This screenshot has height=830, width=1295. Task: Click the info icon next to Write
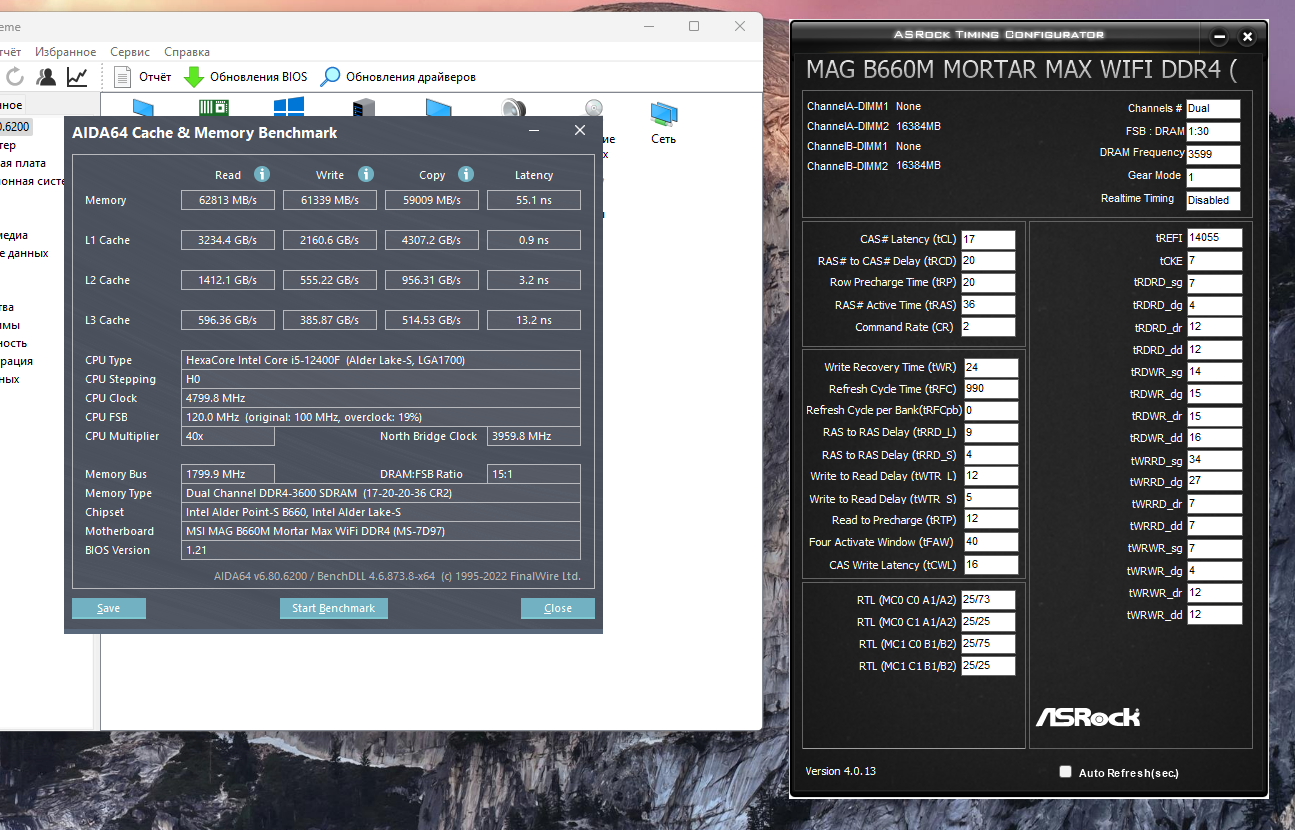(366, 174)
